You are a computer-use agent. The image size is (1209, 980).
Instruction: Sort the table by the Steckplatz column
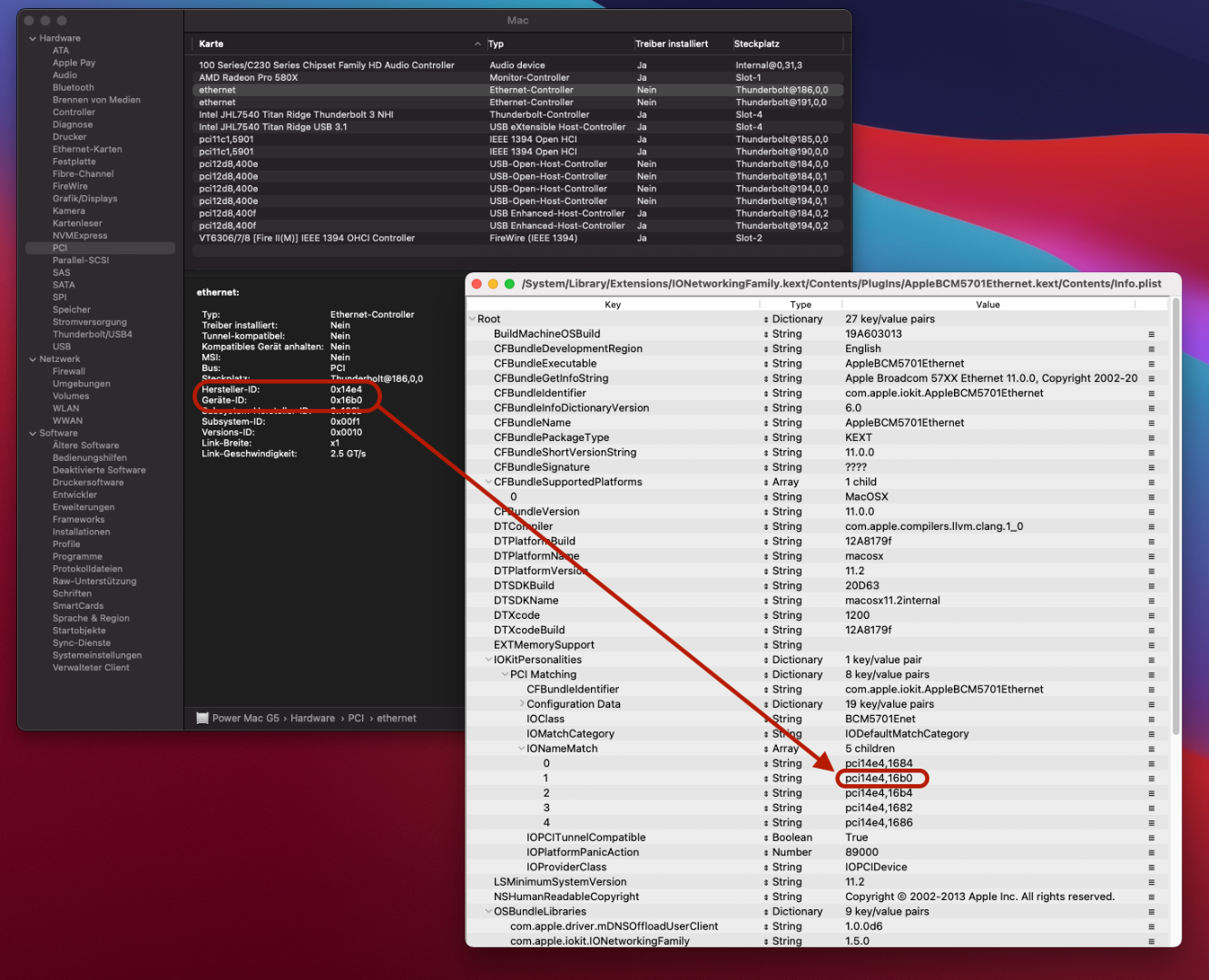pyautogui.click(x=756, y=44)
